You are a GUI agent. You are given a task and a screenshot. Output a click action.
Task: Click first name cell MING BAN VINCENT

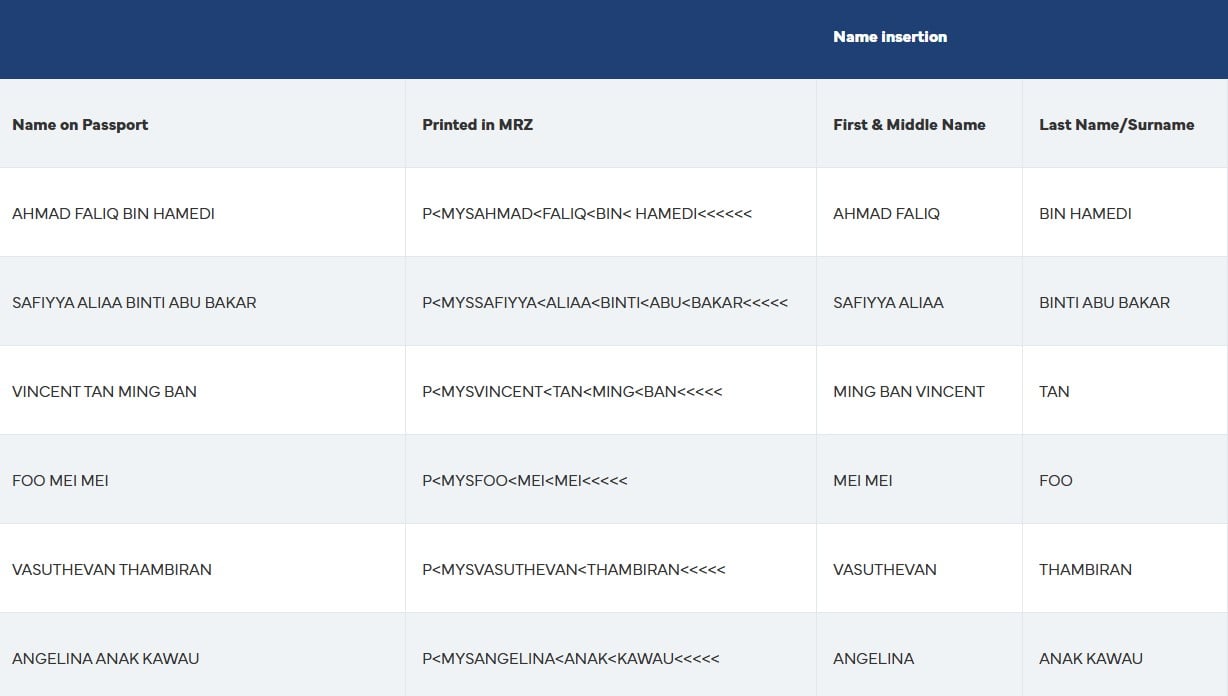909,392
